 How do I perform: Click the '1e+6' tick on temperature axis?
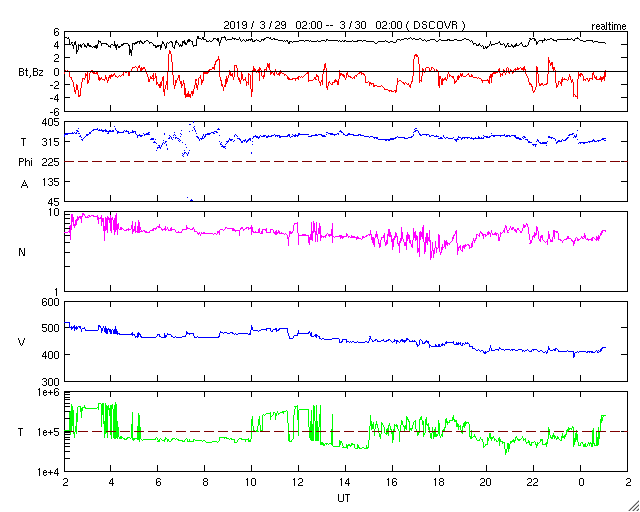49,392
